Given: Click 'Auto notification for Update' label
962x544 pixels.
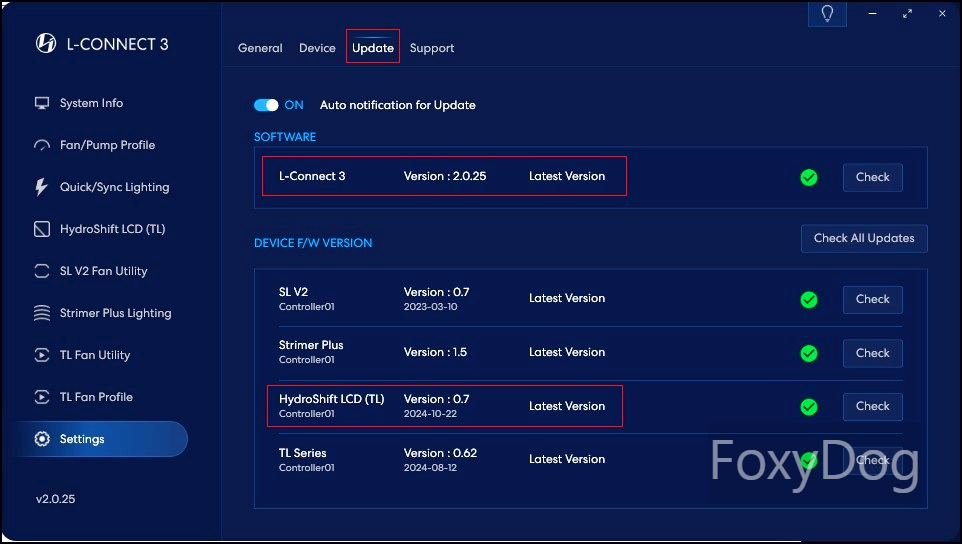Looking at the screenshot, I should (398, 105).
